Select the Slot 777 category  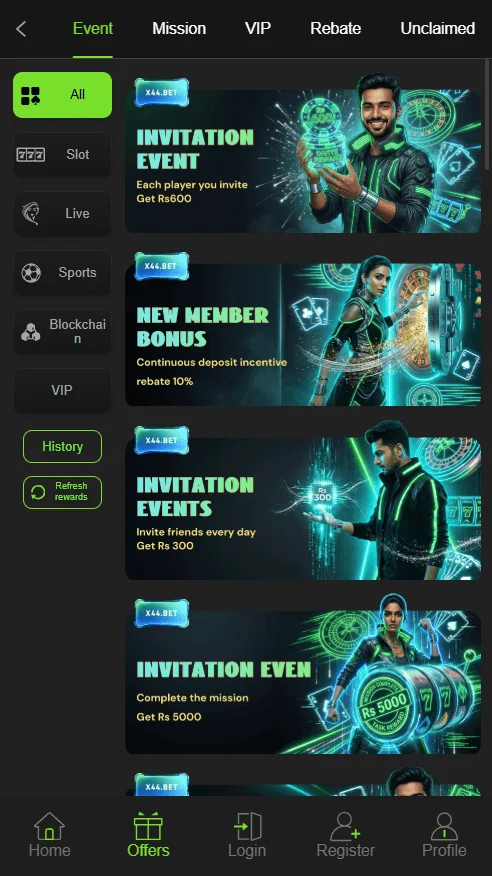point(63,154)
